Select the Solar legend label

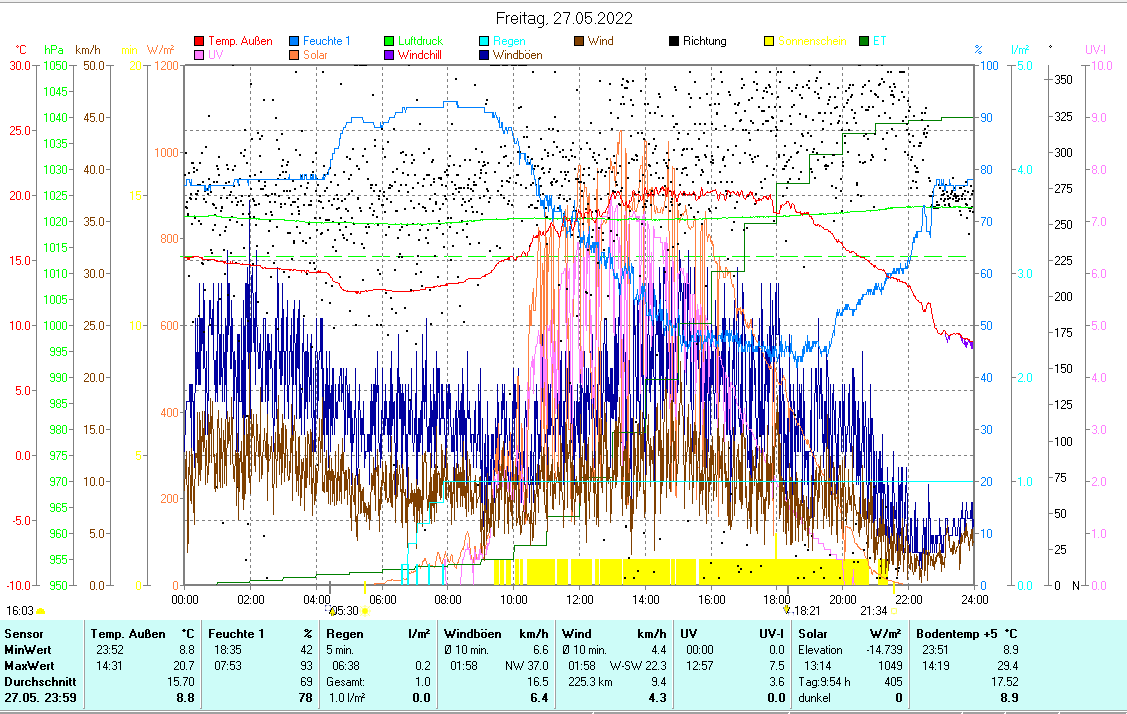coord(315,55)
